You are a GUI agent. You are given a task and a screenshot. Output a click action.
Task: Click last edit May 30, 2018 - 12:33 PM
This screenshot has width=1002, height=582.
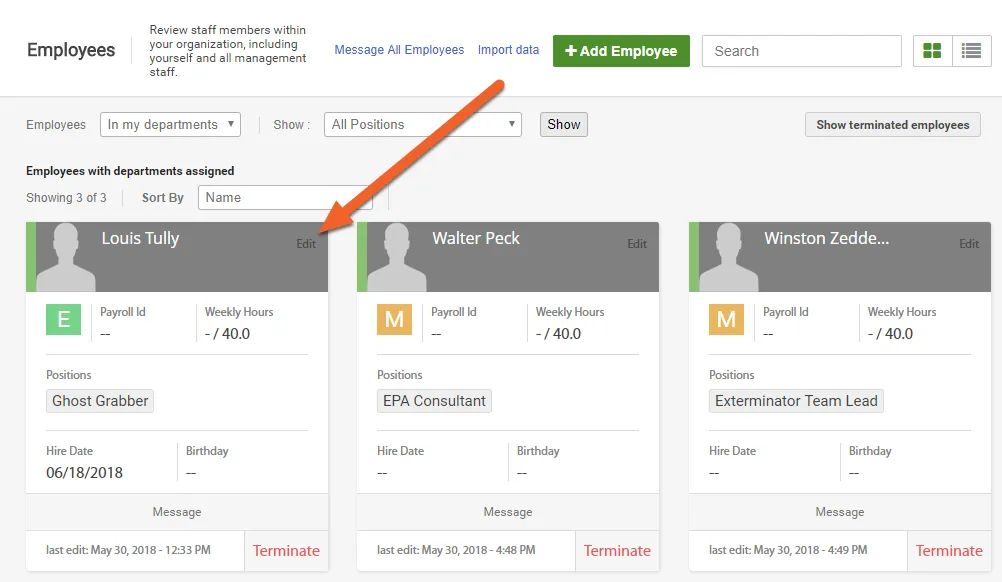[128, 550]
